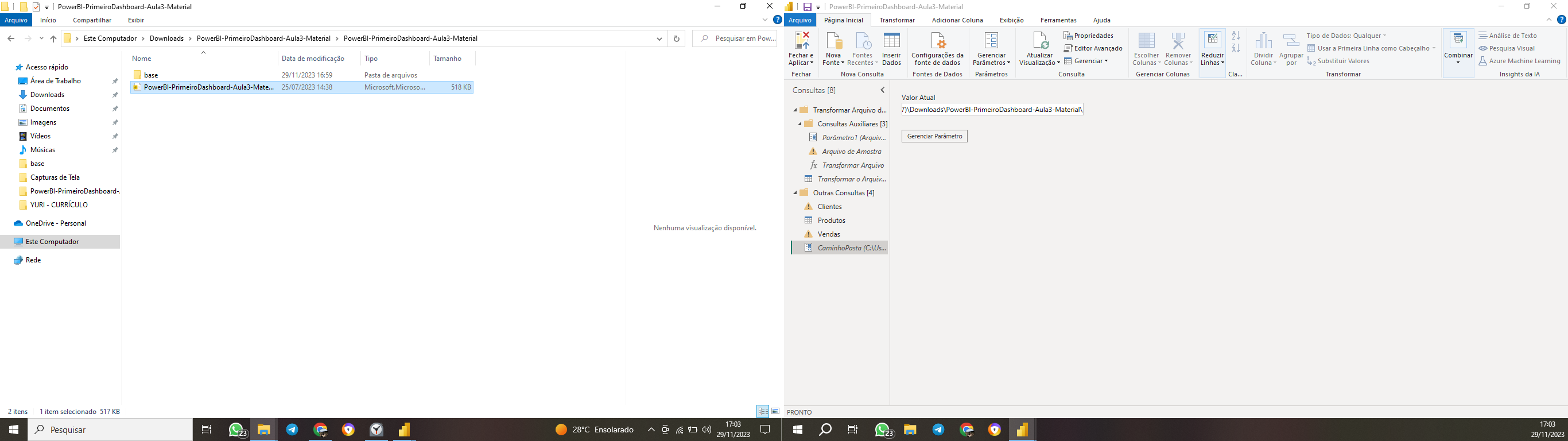Open File Explorer help icon

(x=777, y=20)
